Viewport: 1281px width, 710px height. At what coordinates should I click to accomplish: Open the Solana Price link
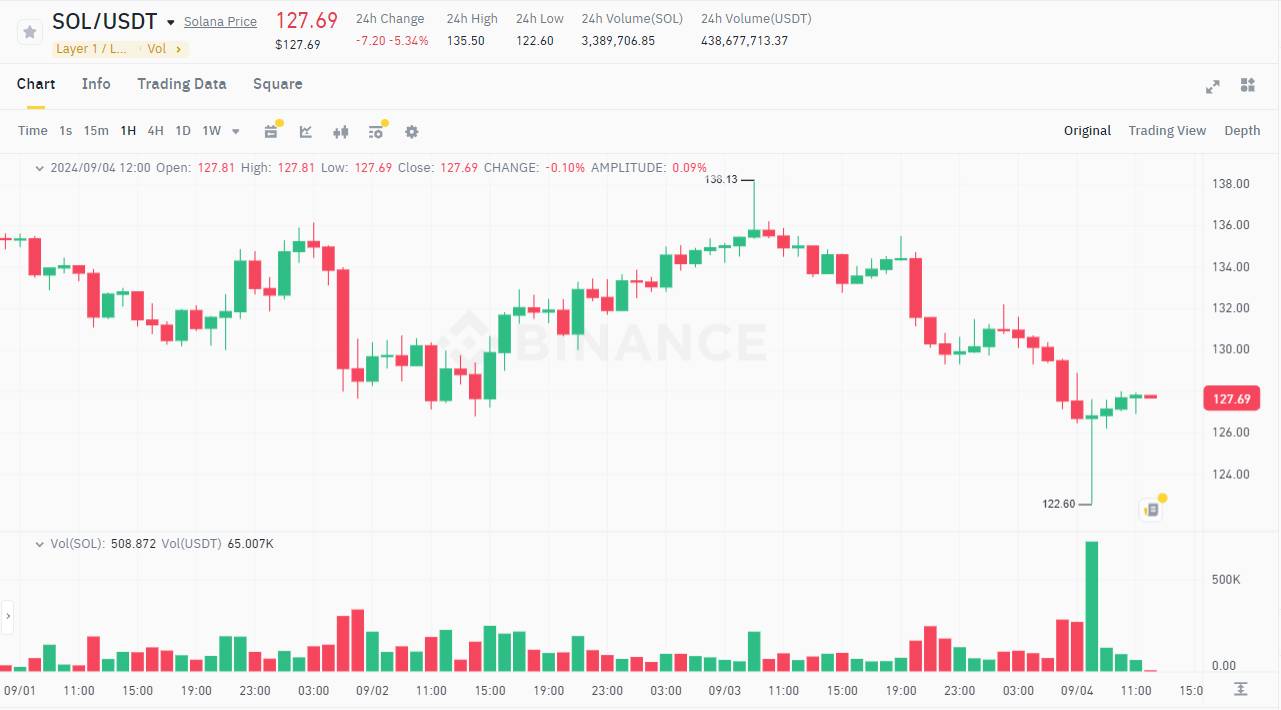pos(220,21)
